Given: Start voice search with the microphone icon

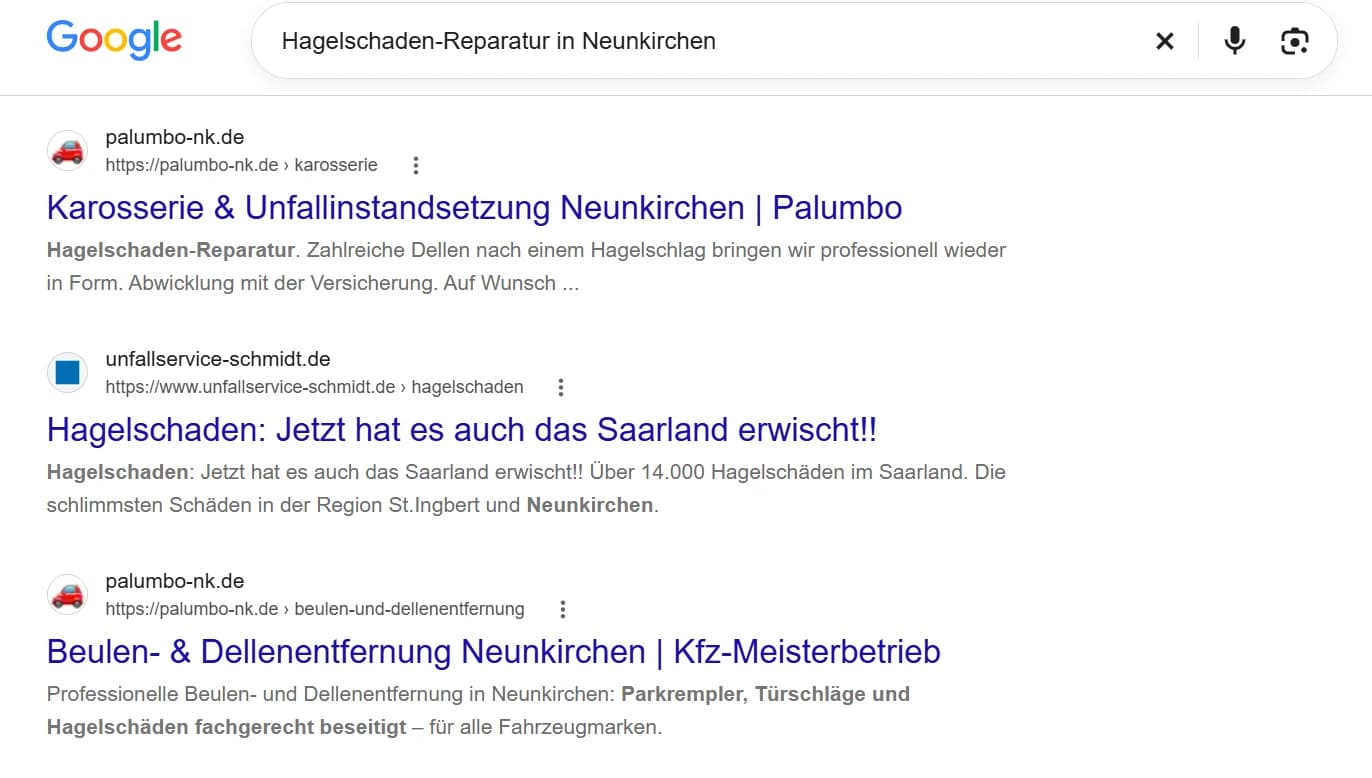Looking at the screenshot, I should (x=1235, y=41).
